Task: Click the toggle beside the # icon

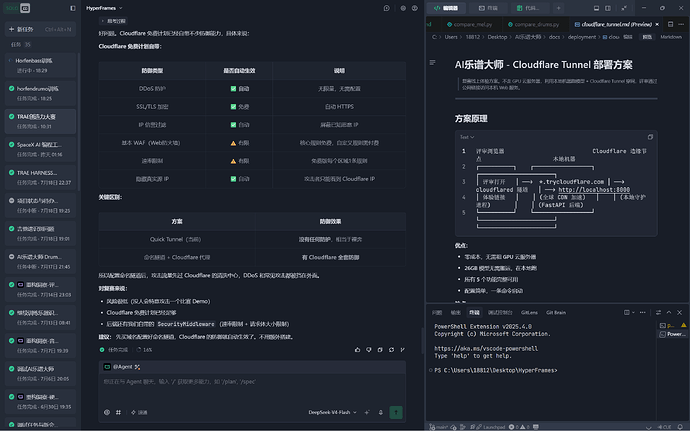Action: pos(139,412)
